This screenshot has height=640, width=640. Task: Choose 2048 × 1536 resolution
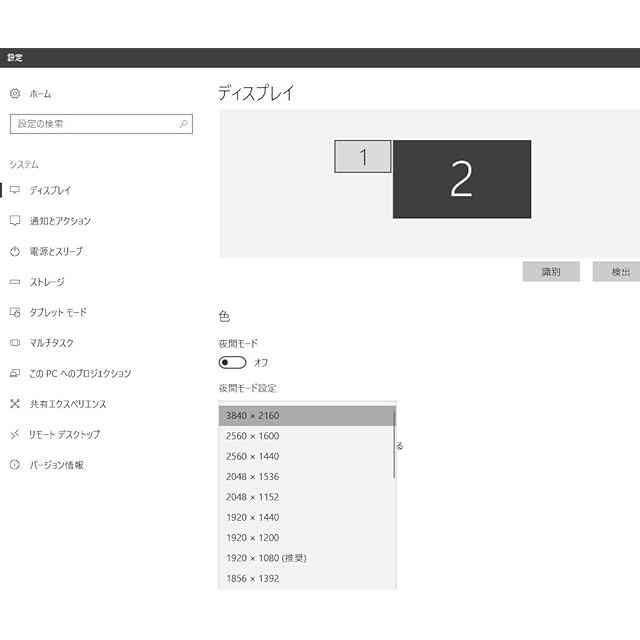click(x=306, y=477)
